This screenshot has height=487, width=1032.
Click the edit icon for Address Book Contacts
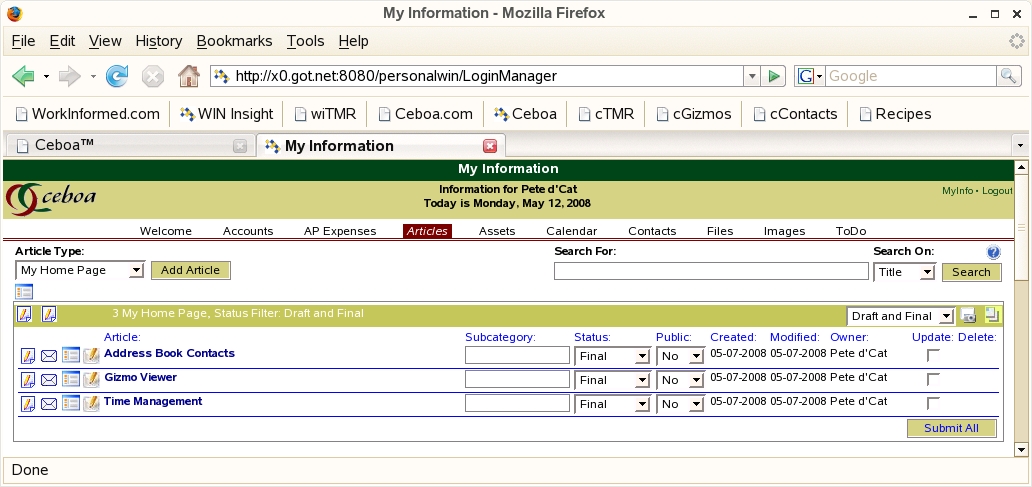[28, 355]
